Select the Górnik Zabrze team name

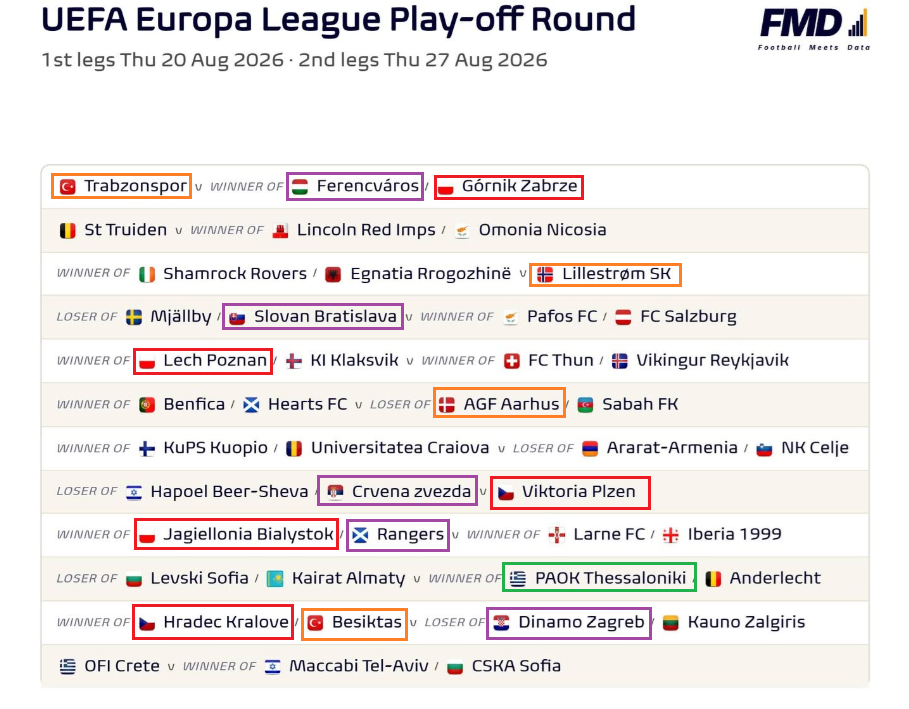519,186
